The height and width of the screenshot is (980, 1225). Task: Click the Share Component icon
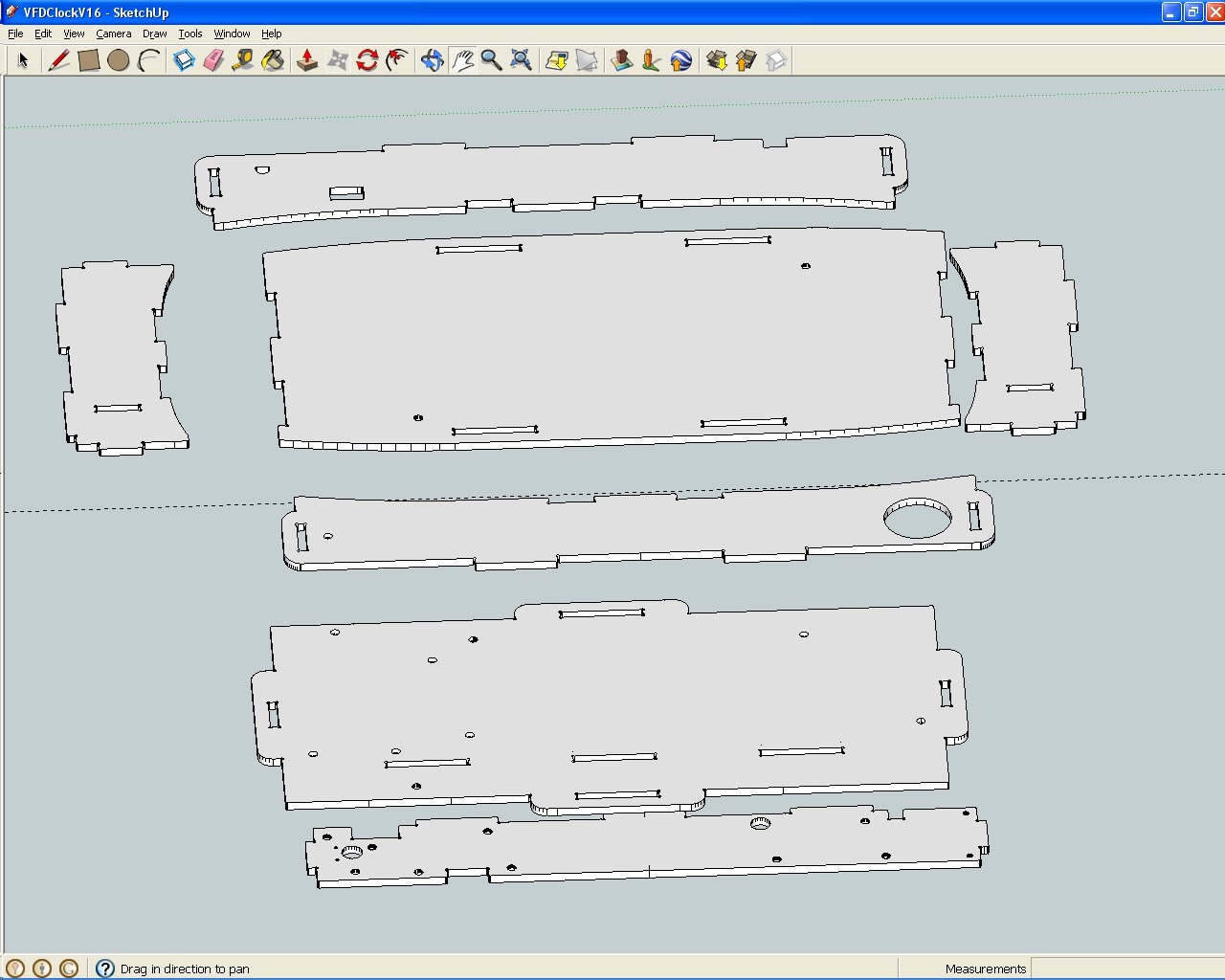tap(776, 60)
